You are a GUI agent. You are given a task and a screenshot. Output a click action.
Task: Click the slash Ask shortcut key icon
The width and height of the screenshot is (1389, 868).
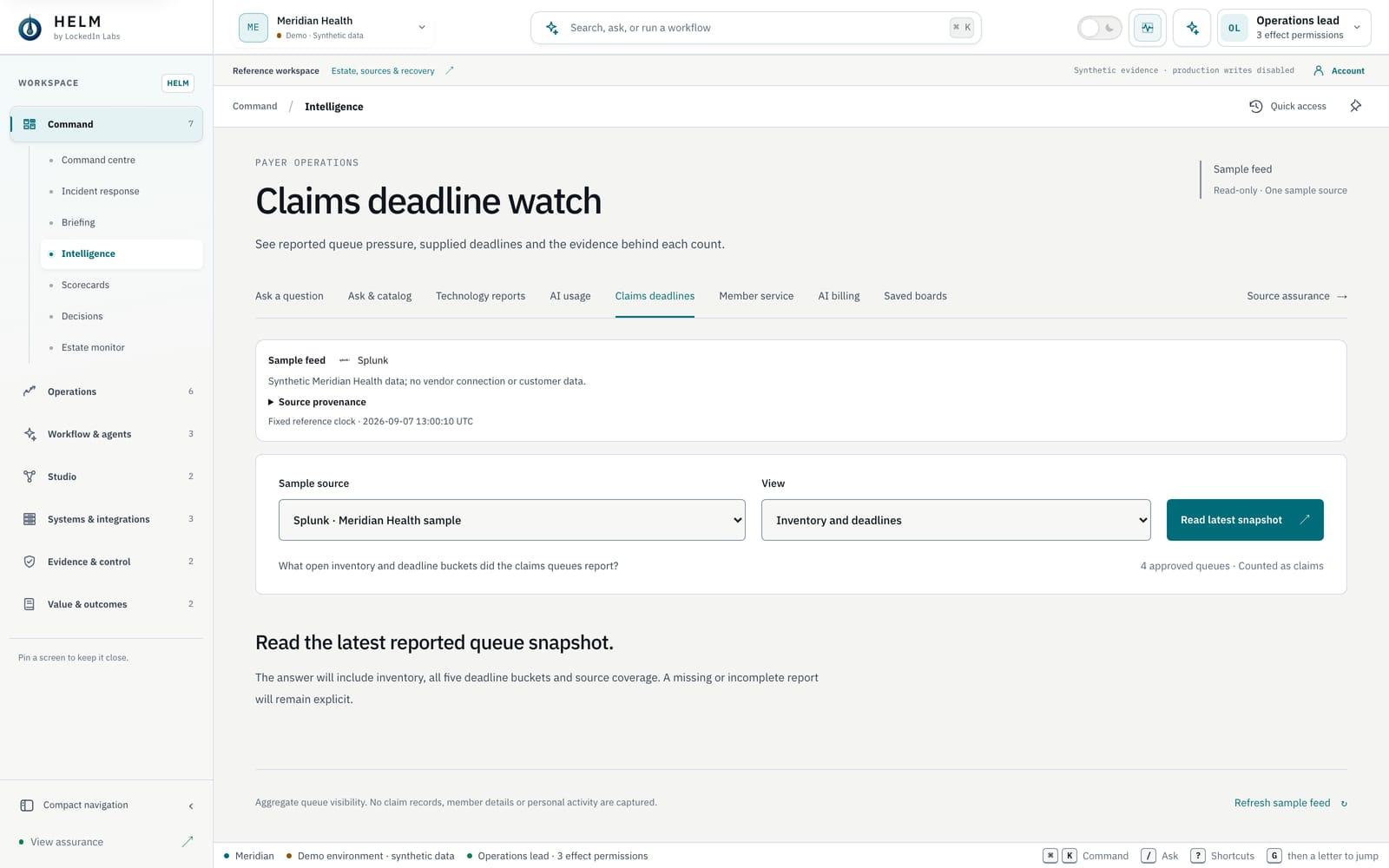(x=1149, y=856)
